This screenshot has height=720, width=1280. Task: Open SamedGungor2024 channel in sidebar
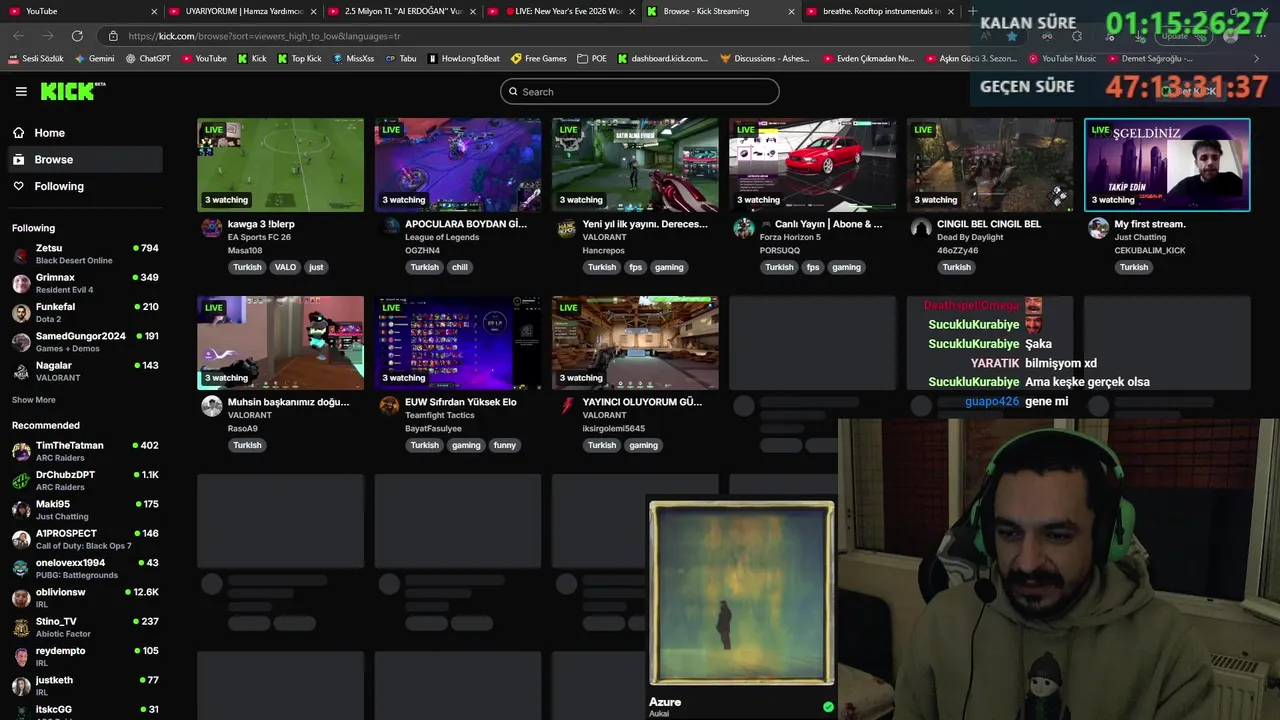(85, 342)
